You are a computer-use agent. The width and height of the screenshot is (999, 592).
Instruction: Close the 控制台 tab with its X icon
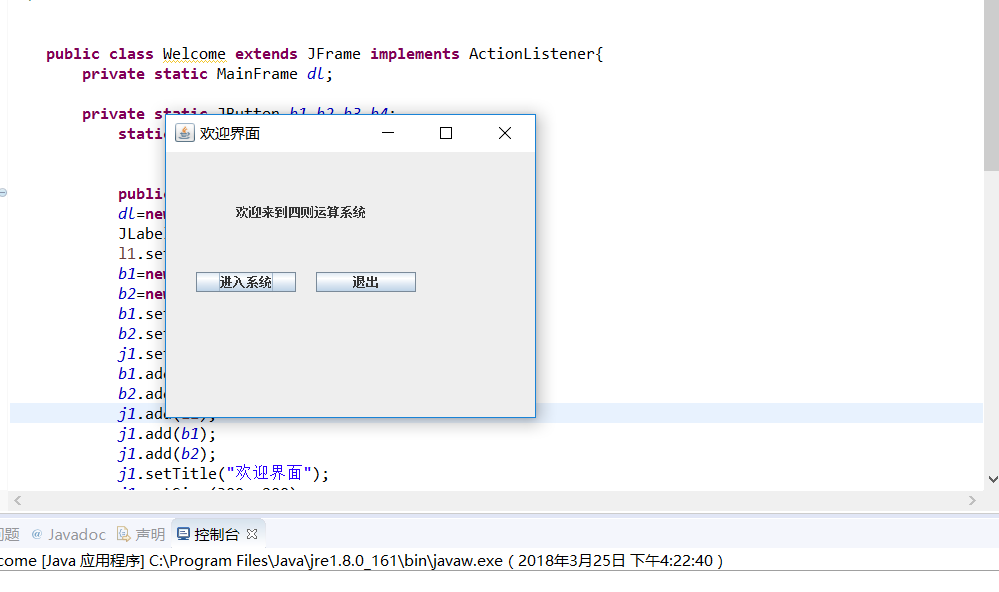[x=252, y=533]
